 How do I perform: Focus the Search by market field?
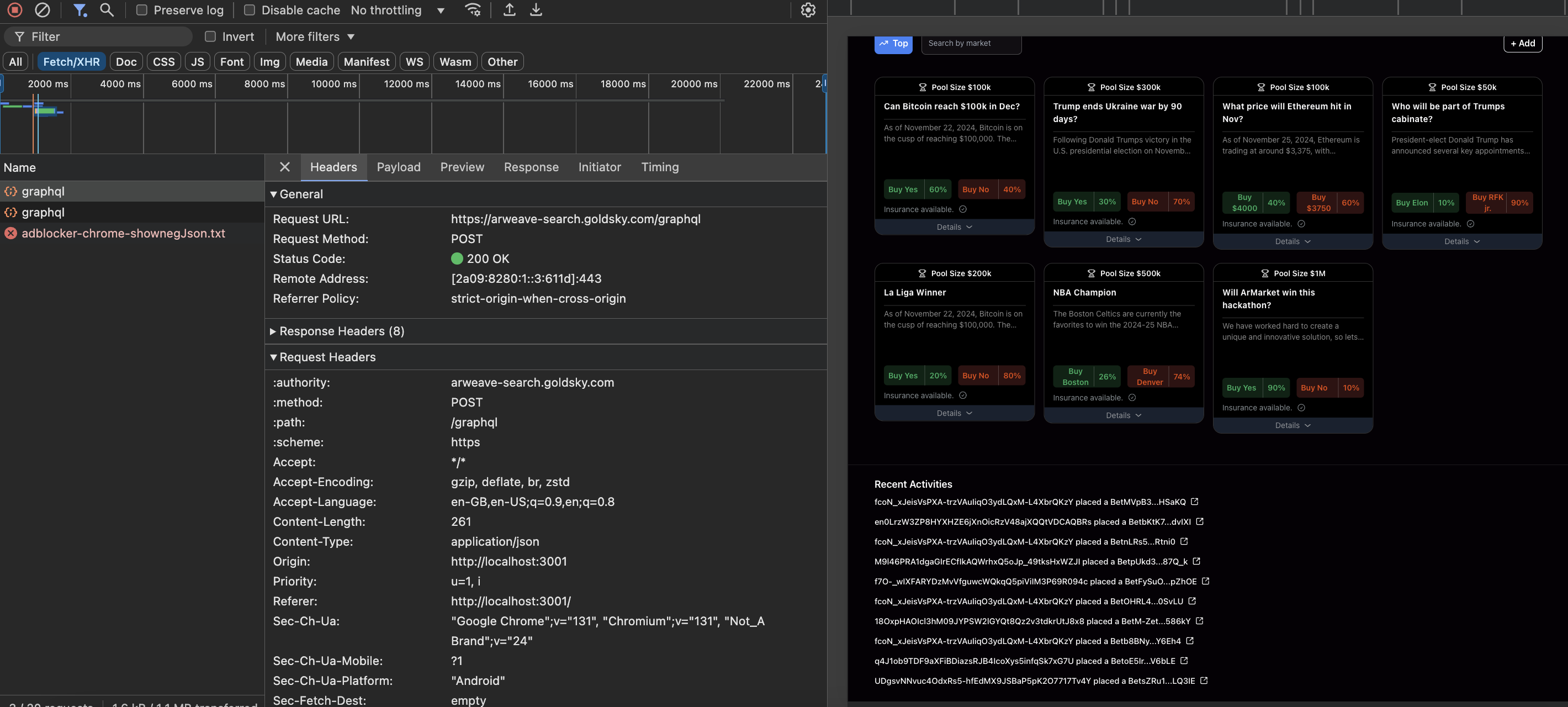971,43
